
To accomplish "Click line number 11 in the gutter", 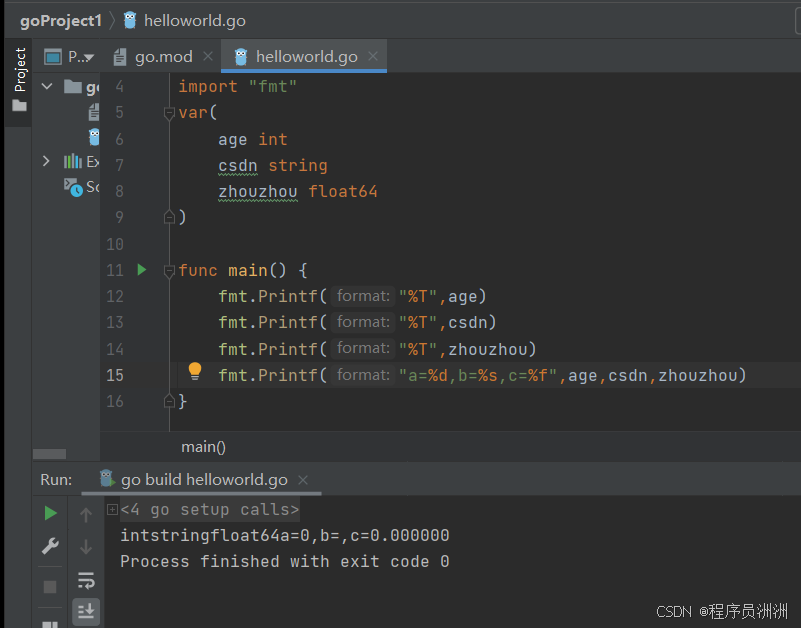I will coord(115,270).
